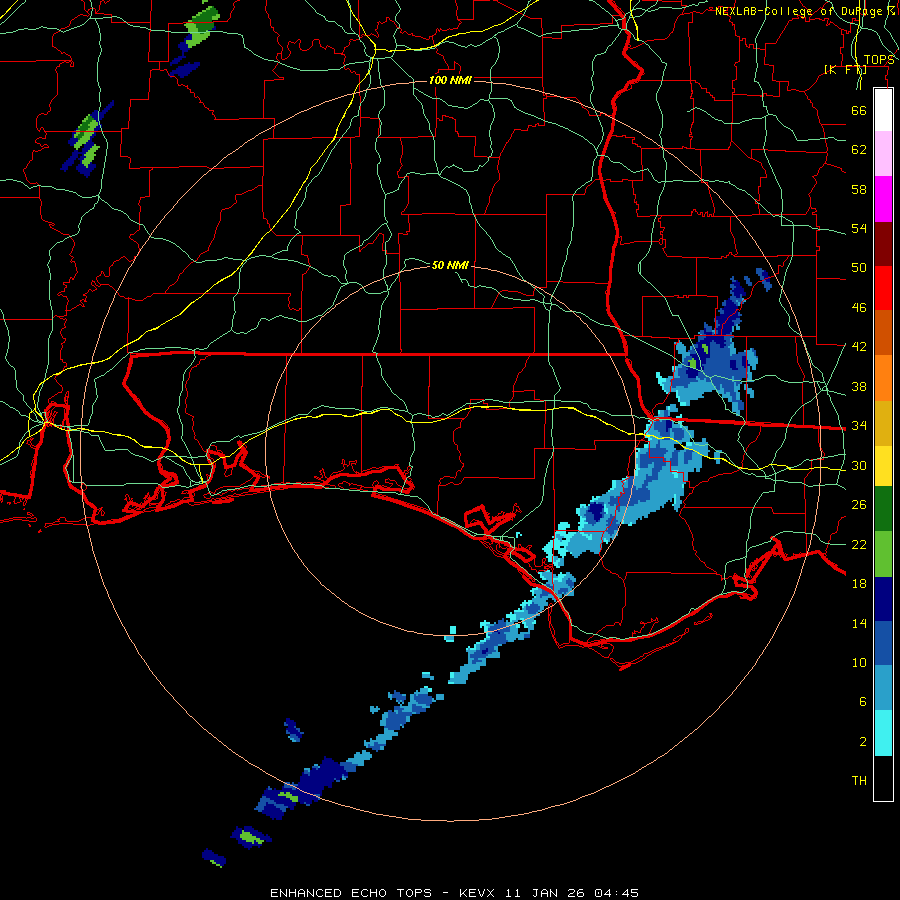
Task: Click the medium blue legend swatch
Action: pos(883,644)
